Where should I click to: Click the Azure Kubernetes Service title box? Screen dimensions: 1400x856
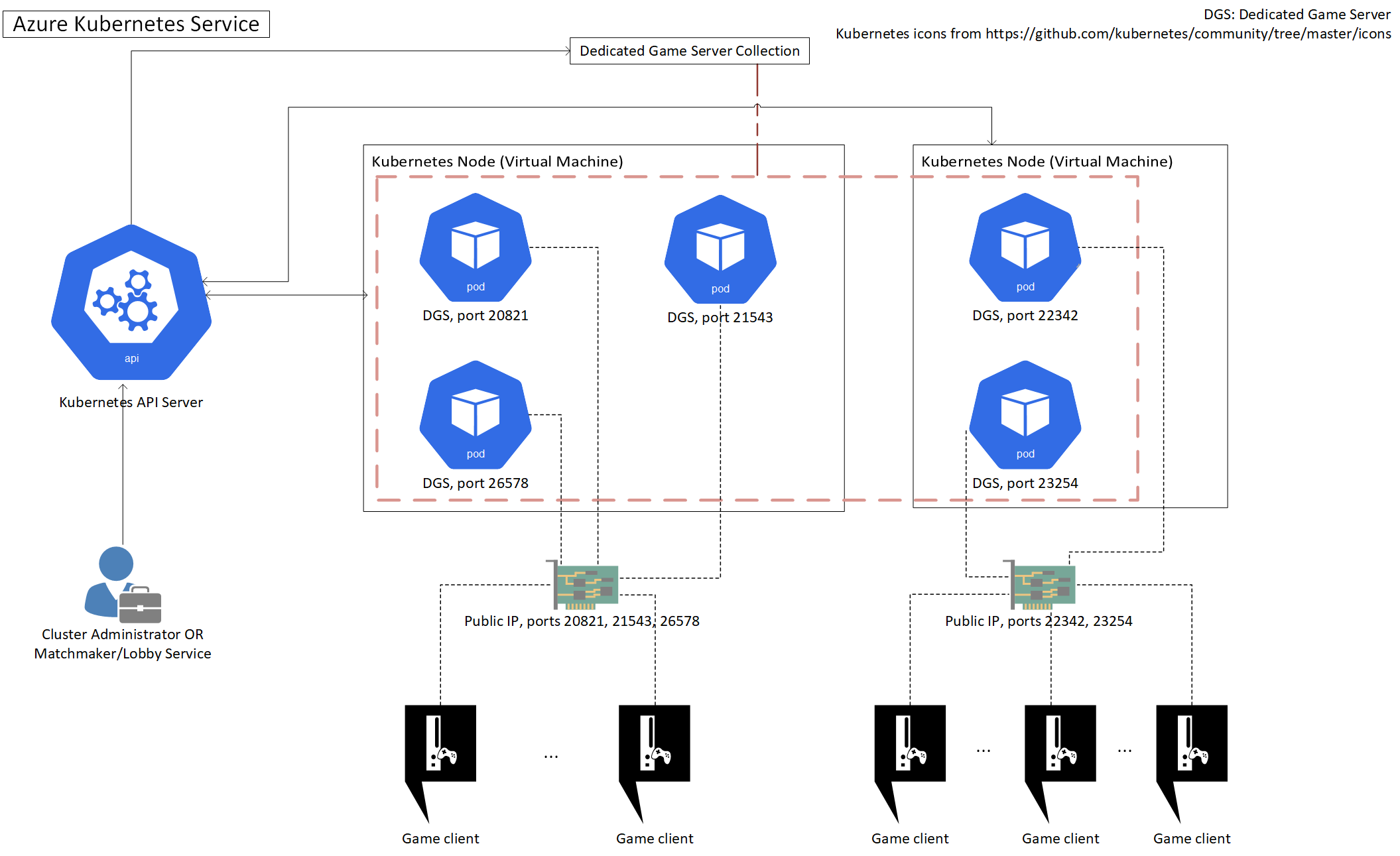pyautogui.click(x=136, y=24)
